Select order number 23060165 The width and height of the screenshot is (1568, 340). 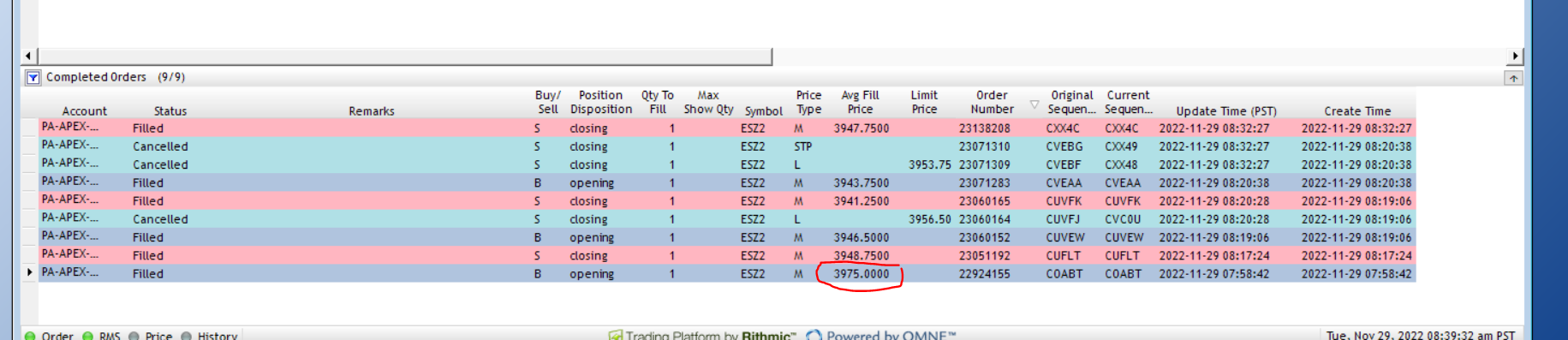(x=985, y=201)
